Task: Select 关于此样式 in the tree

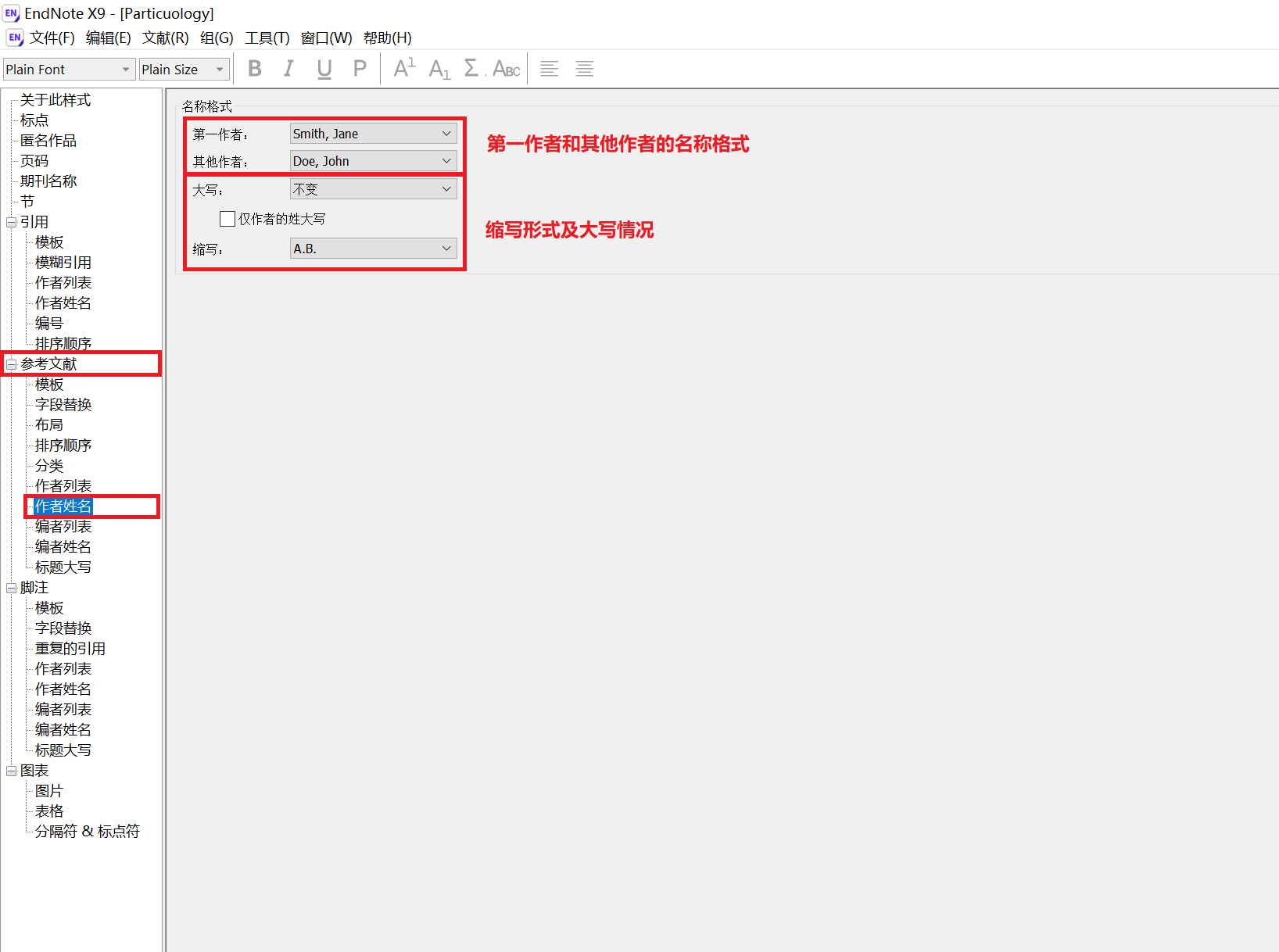Action: click(x=56, y=100)
